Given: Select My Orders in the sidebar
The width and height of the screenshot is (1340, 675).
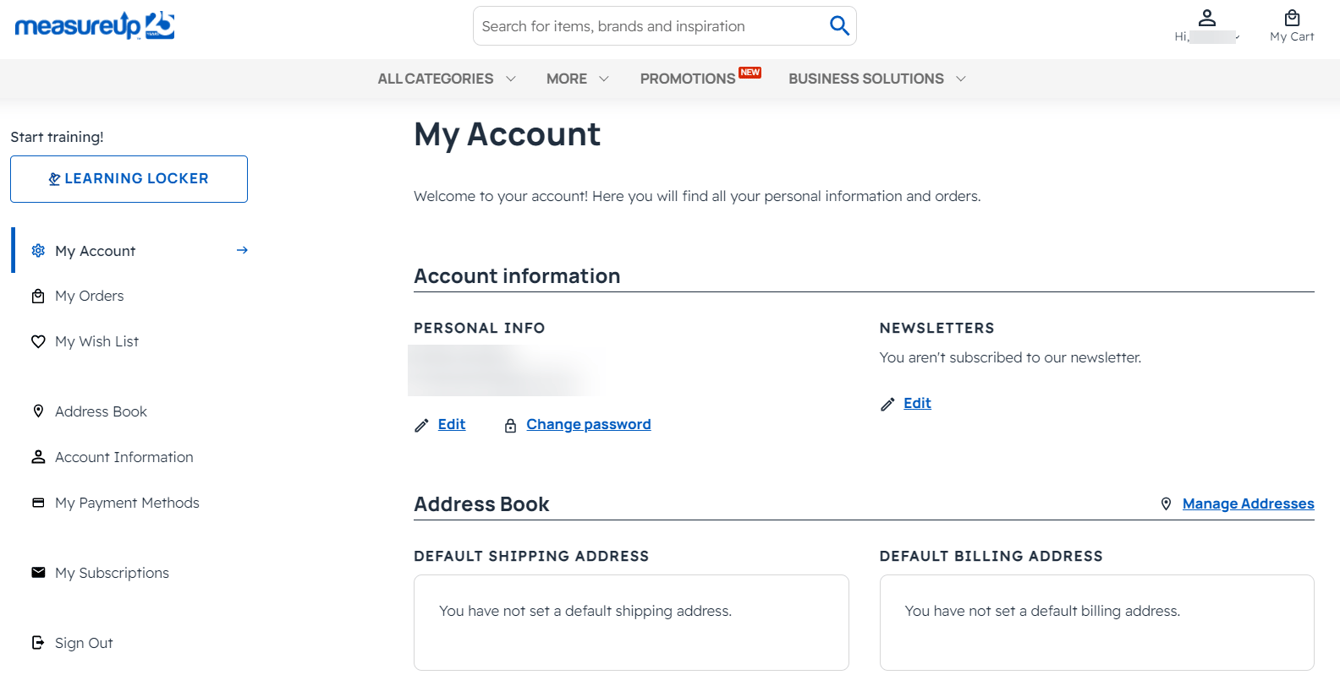Looking at the screenshot, I should point(90,295).
